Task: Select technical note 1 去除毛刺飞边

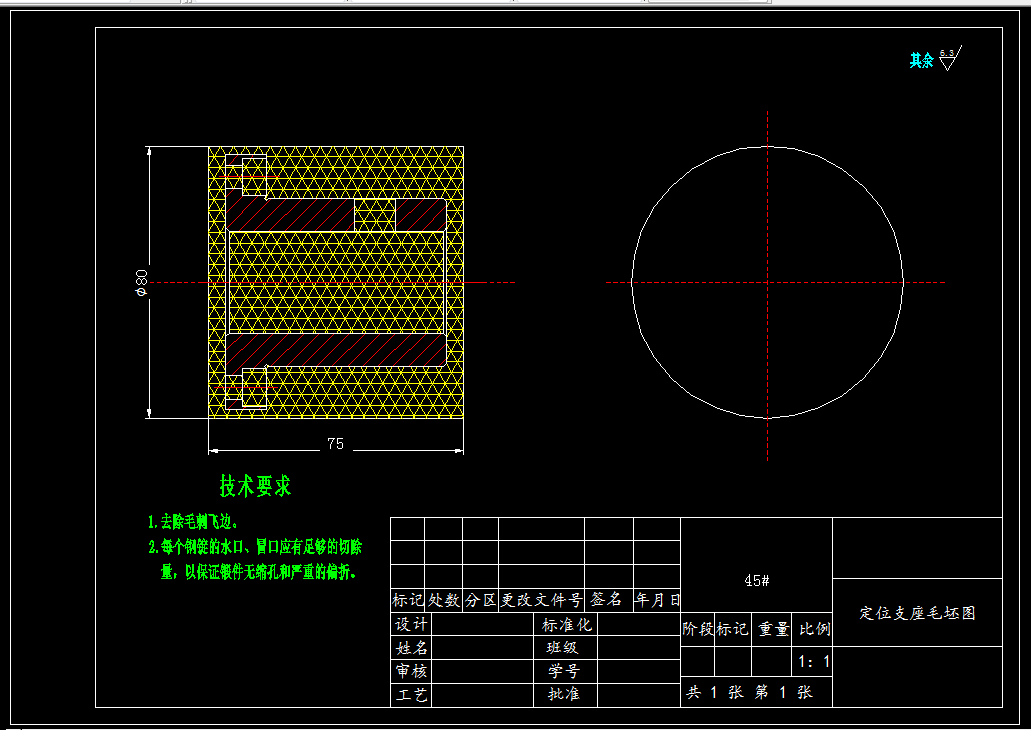Action: coord(193,522)
